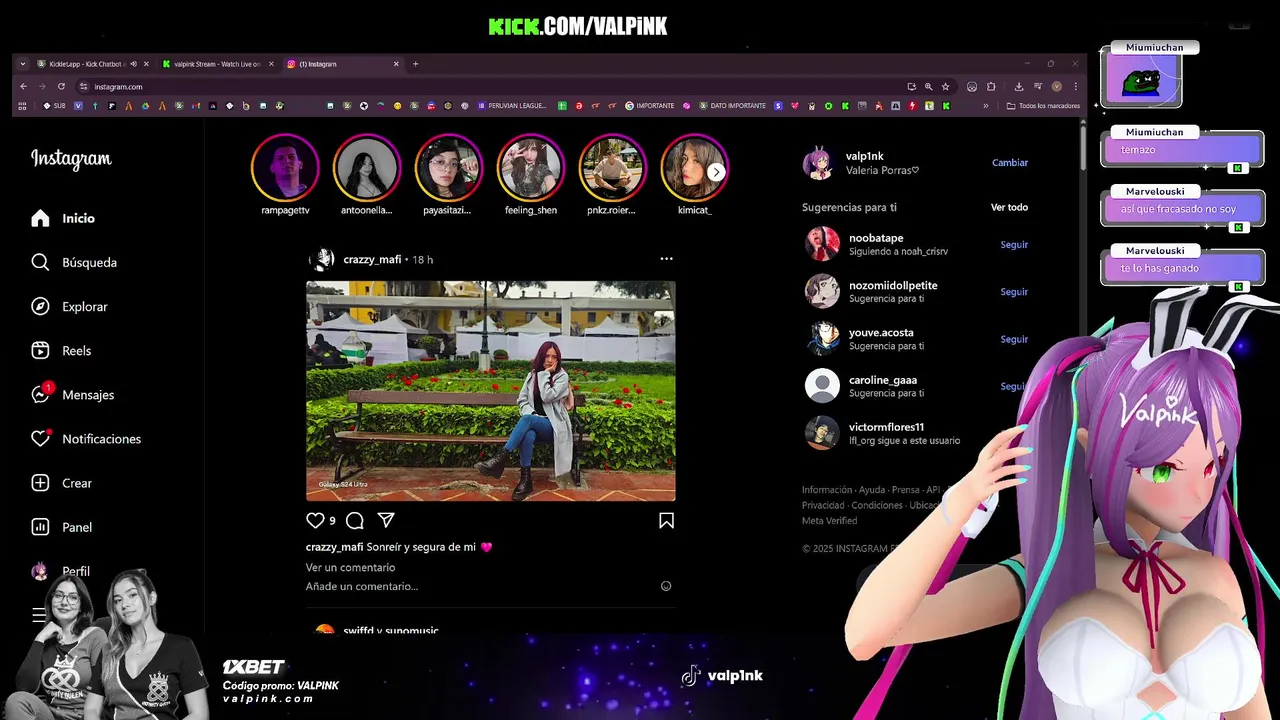
Task: Open victormflores11 profile
Action: click(x=886, y=427)
